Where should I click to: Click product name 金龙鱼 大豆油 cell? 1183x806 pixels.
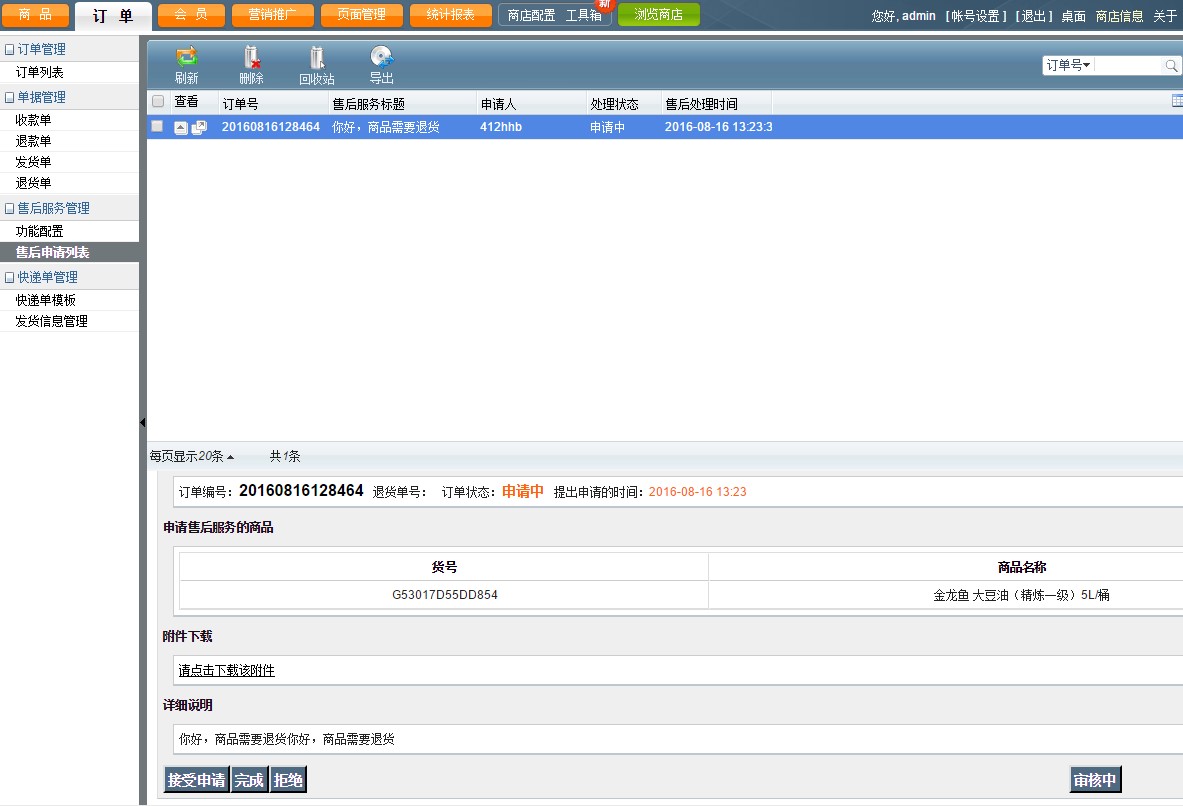tap(1021, 595)
